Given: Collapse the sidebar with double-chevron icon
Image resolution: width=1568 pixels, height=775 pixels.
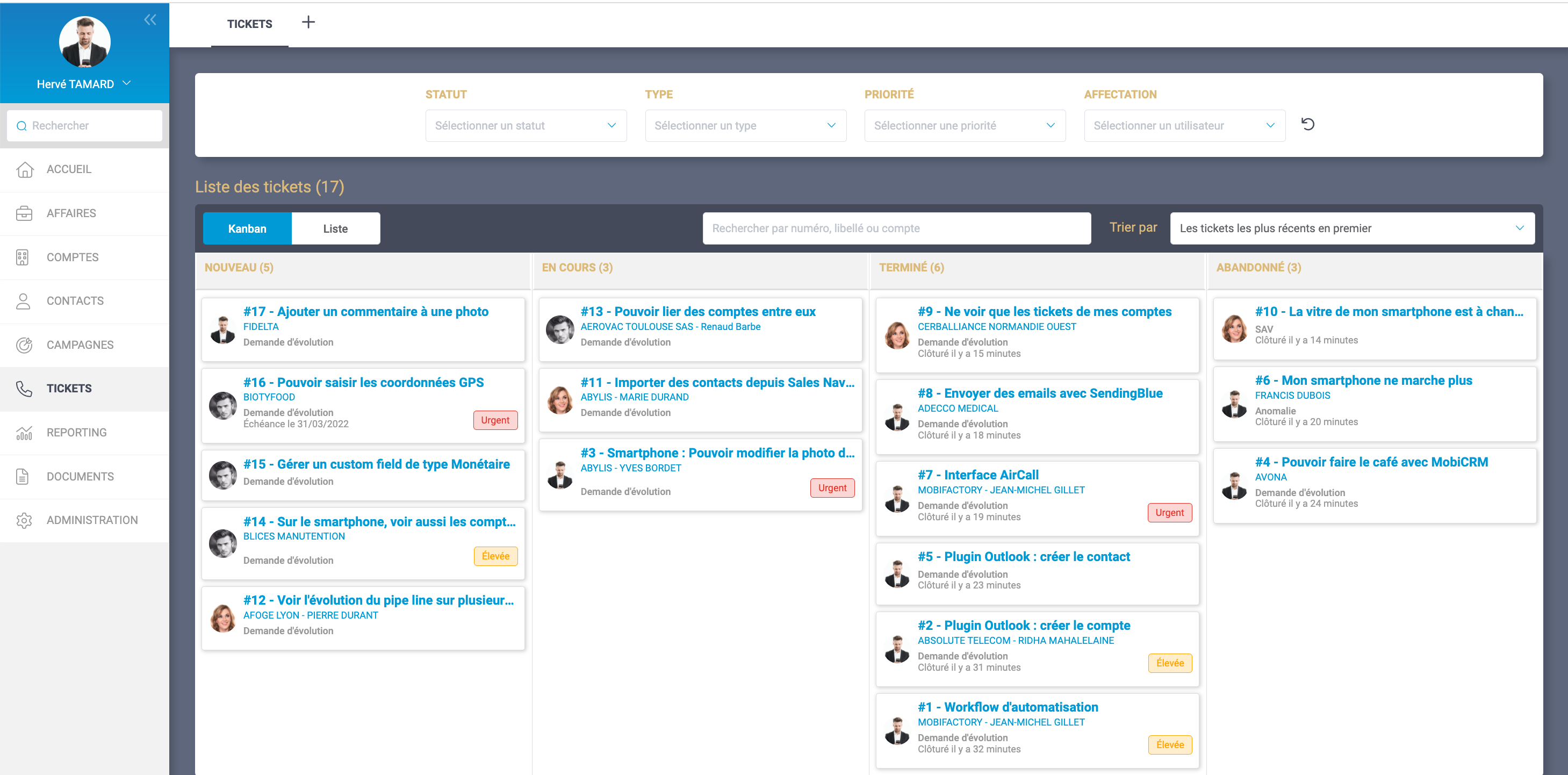Looking at the screenshot, I should click(150, 19).
